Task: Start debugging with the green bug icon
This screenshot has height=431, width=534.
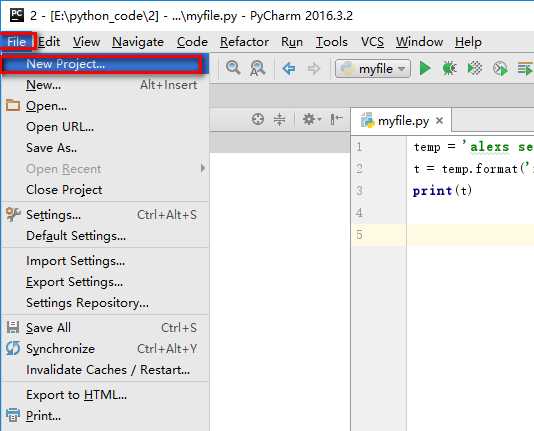Action: [449, 68]
